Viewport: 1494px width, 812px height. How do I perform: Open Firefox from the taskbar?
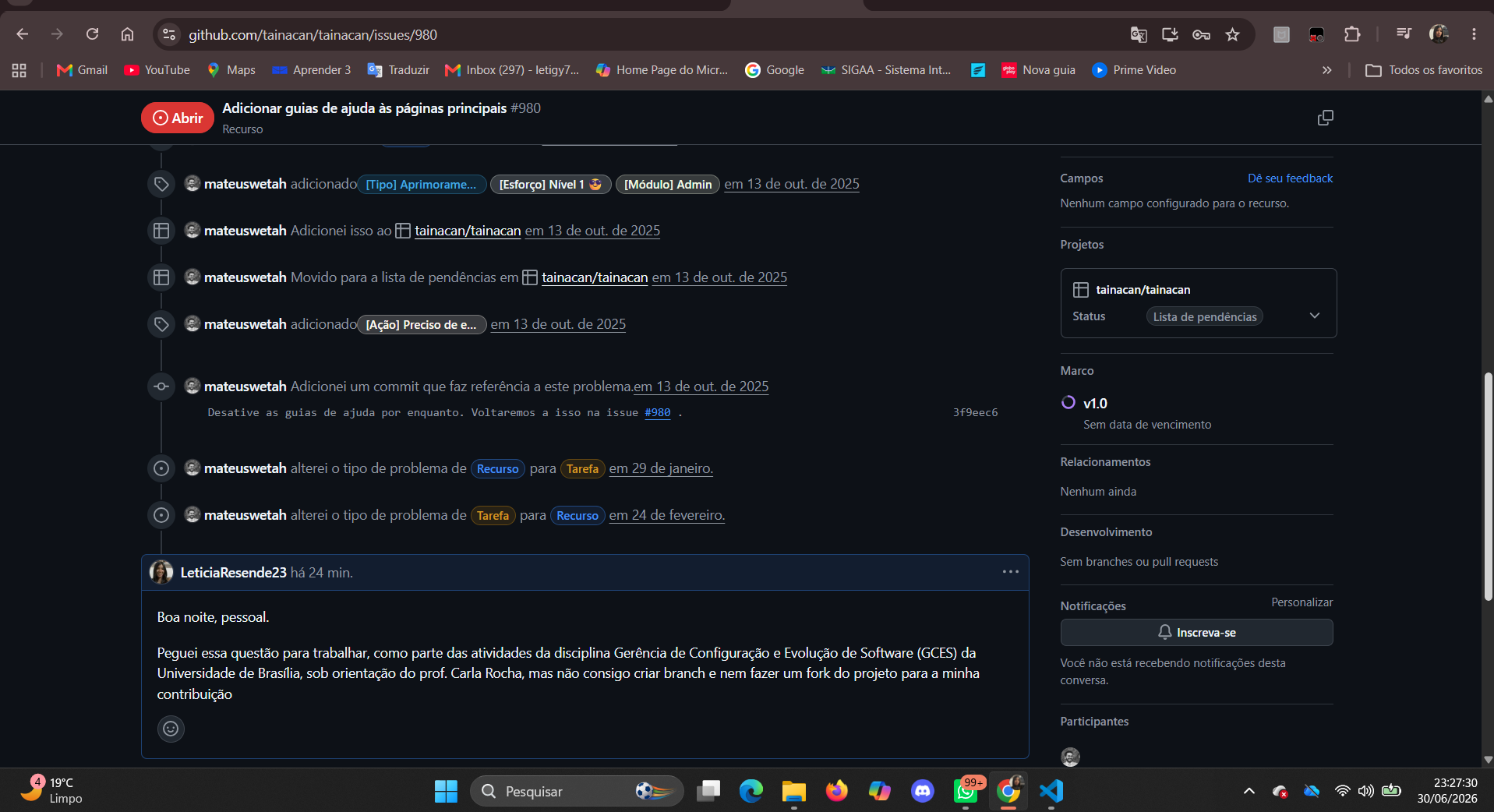tap(837, 791)
